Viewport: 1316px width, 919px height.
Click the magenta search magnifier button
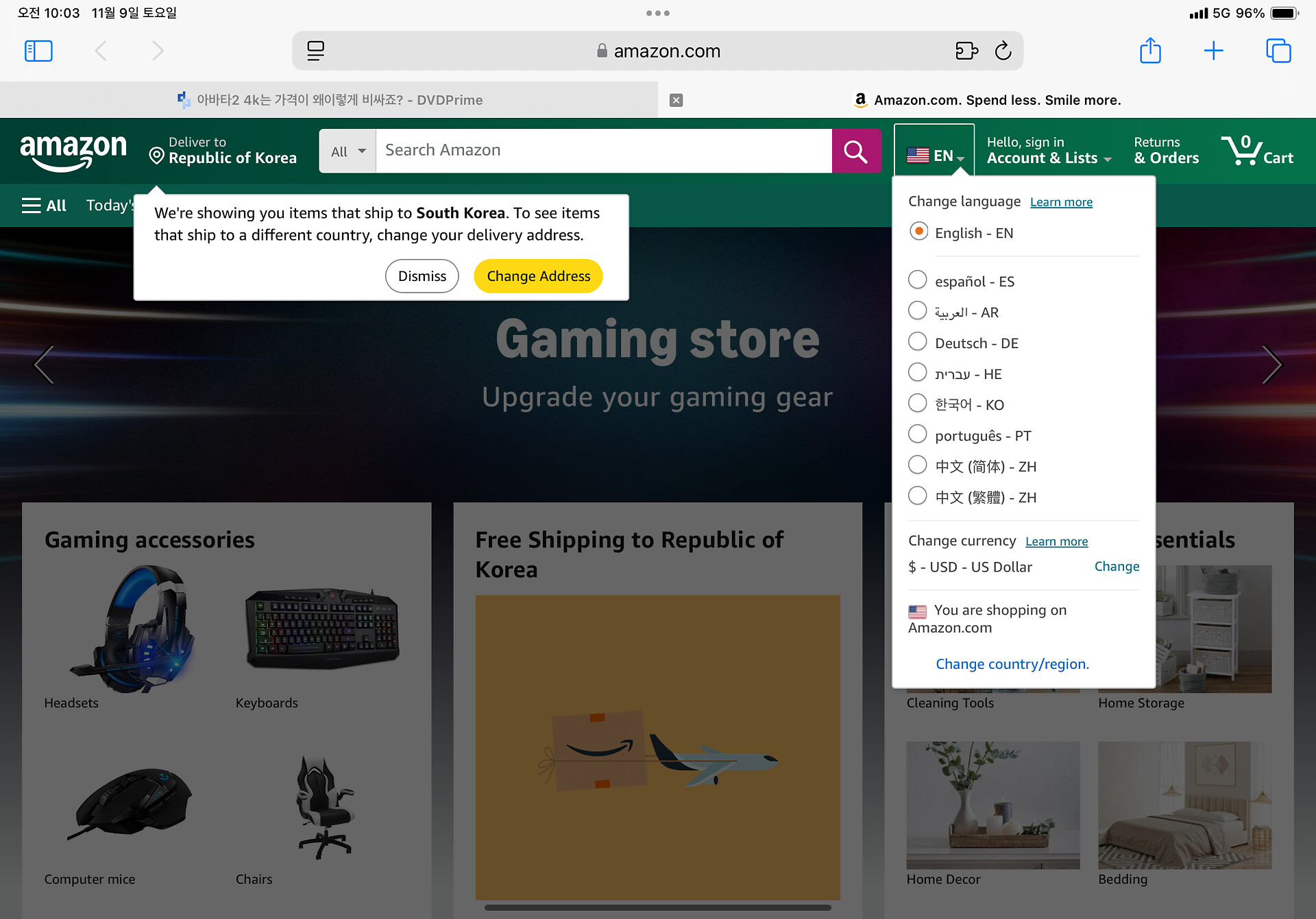pos(856,151)
